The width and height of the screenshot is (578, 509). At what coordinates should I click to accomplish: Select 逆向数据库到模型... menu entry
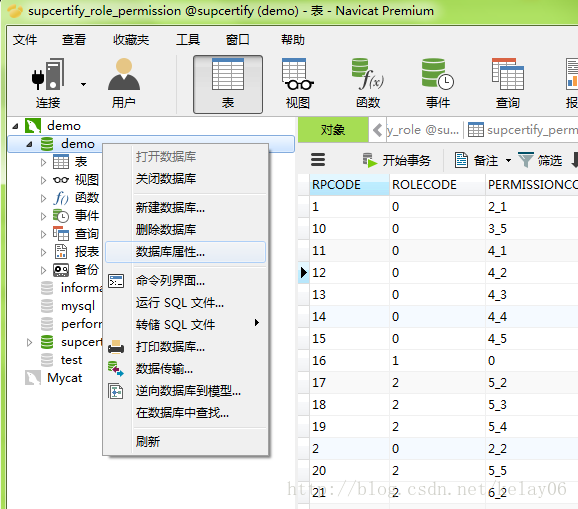185,391
